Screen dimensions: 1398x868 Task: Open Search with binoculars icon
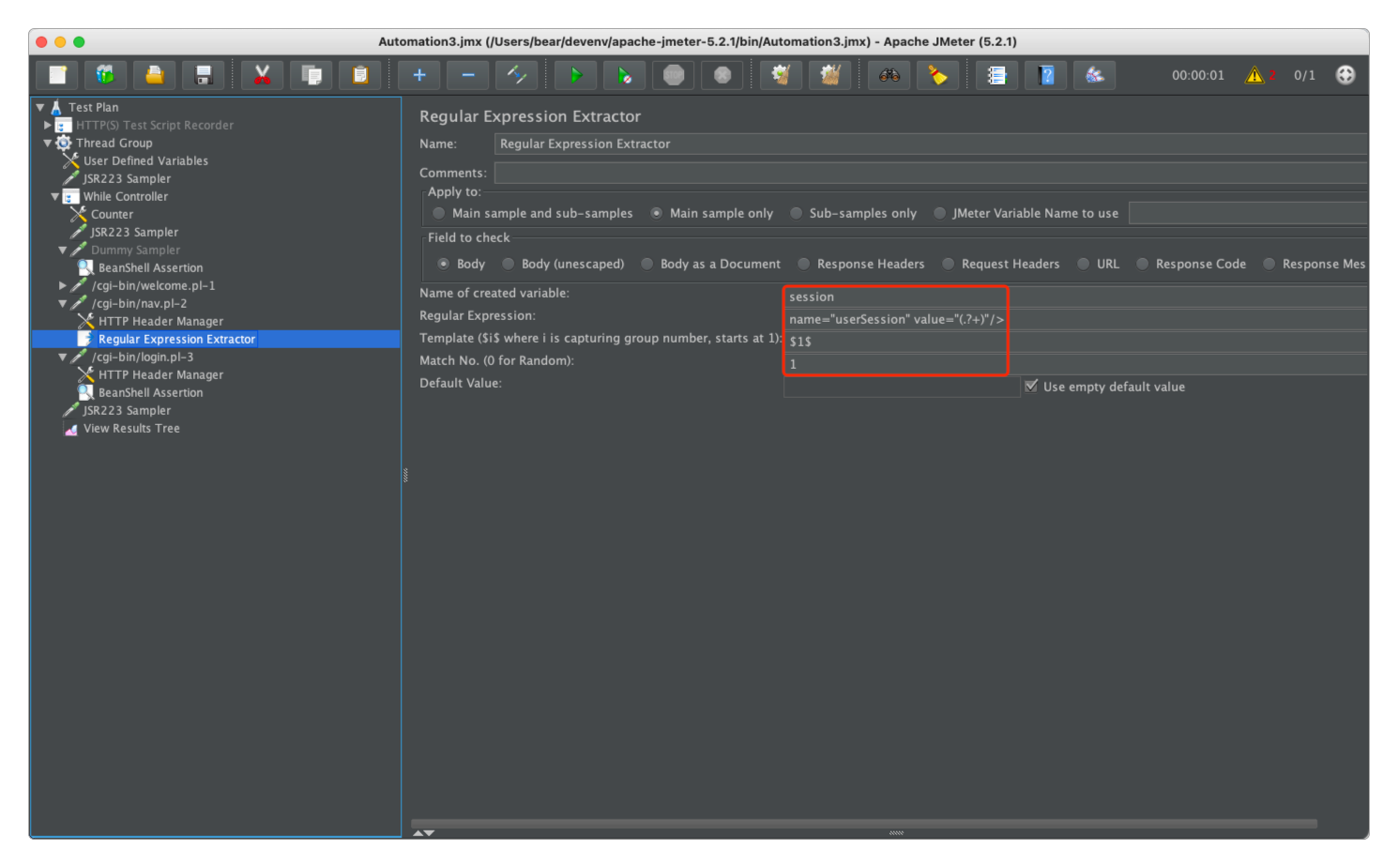click(889, 75)
